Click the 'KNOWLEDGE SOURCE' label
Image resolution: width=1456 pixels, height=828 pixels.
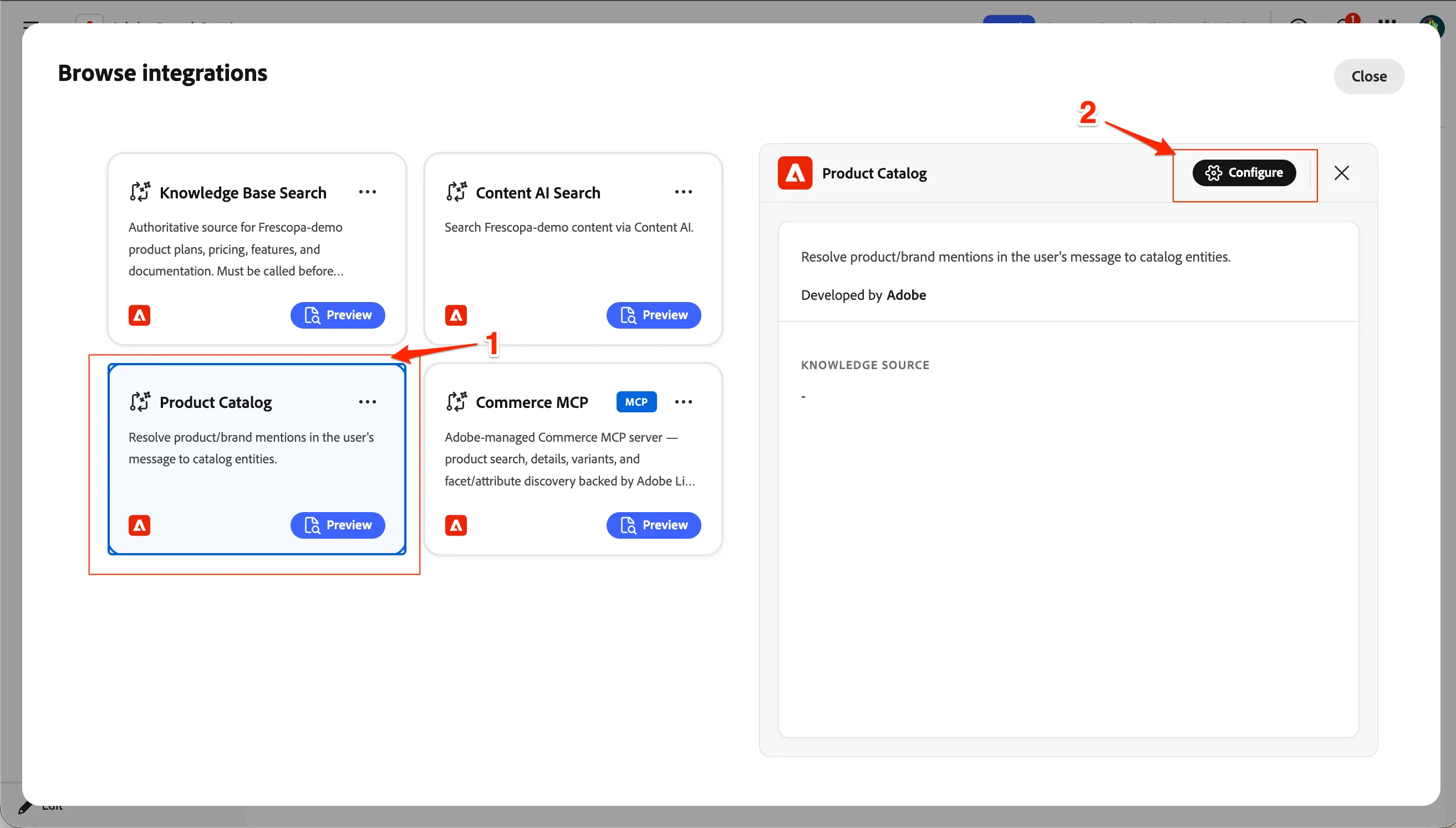tap(865, 365)
